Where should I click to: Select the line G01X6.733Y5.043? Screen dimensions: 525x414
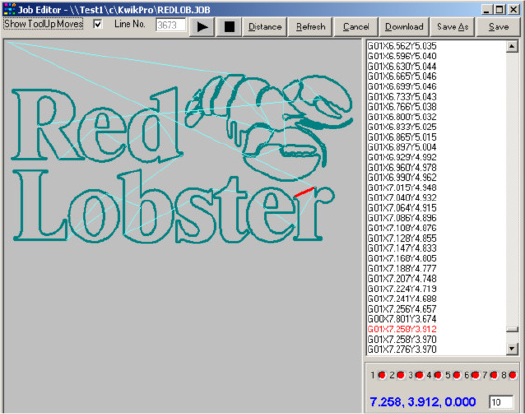[x=402, y=96]
